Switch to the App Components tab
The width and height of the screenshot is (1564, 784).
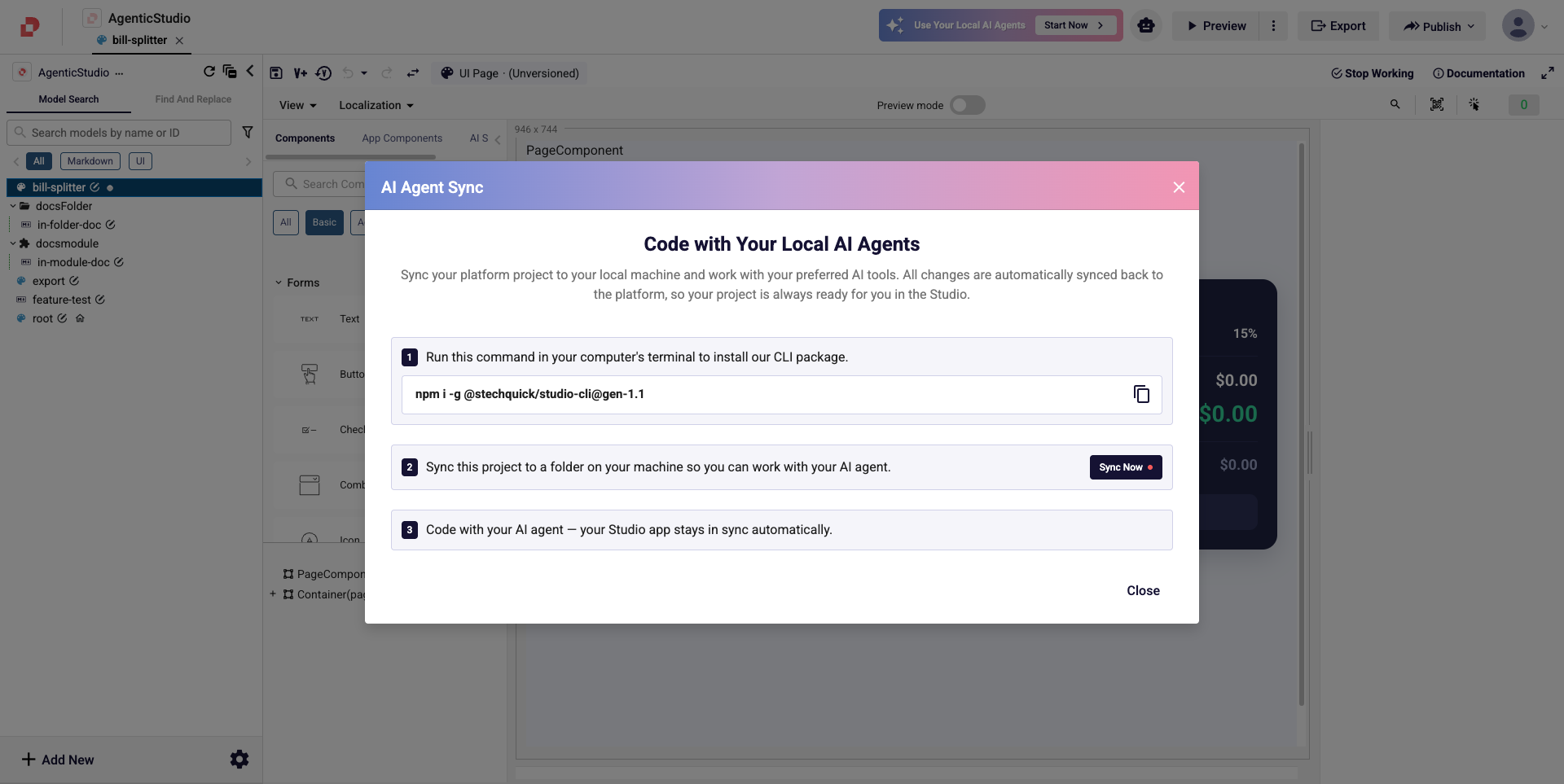402,138
